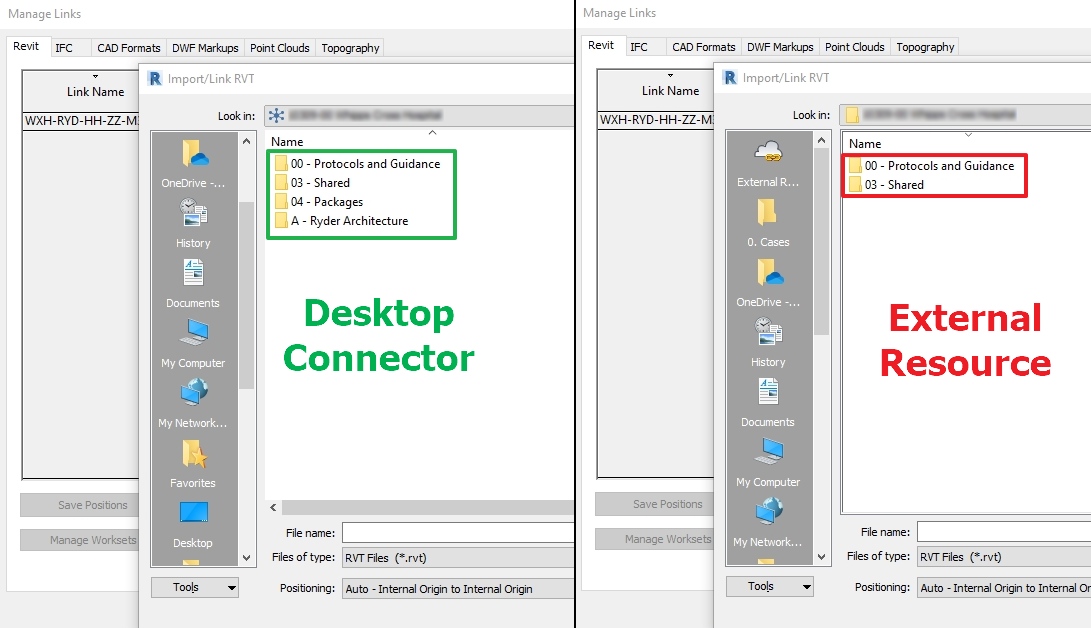Select WXH-RYD-HH-ZZ link row in right window
This screenshot has width=1091, height=628.
(655, 120)
